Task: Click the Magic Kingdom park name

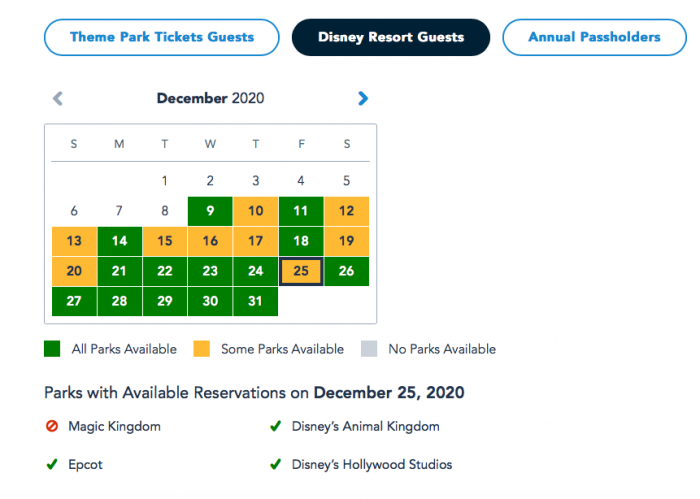Action: coord(114,427)
